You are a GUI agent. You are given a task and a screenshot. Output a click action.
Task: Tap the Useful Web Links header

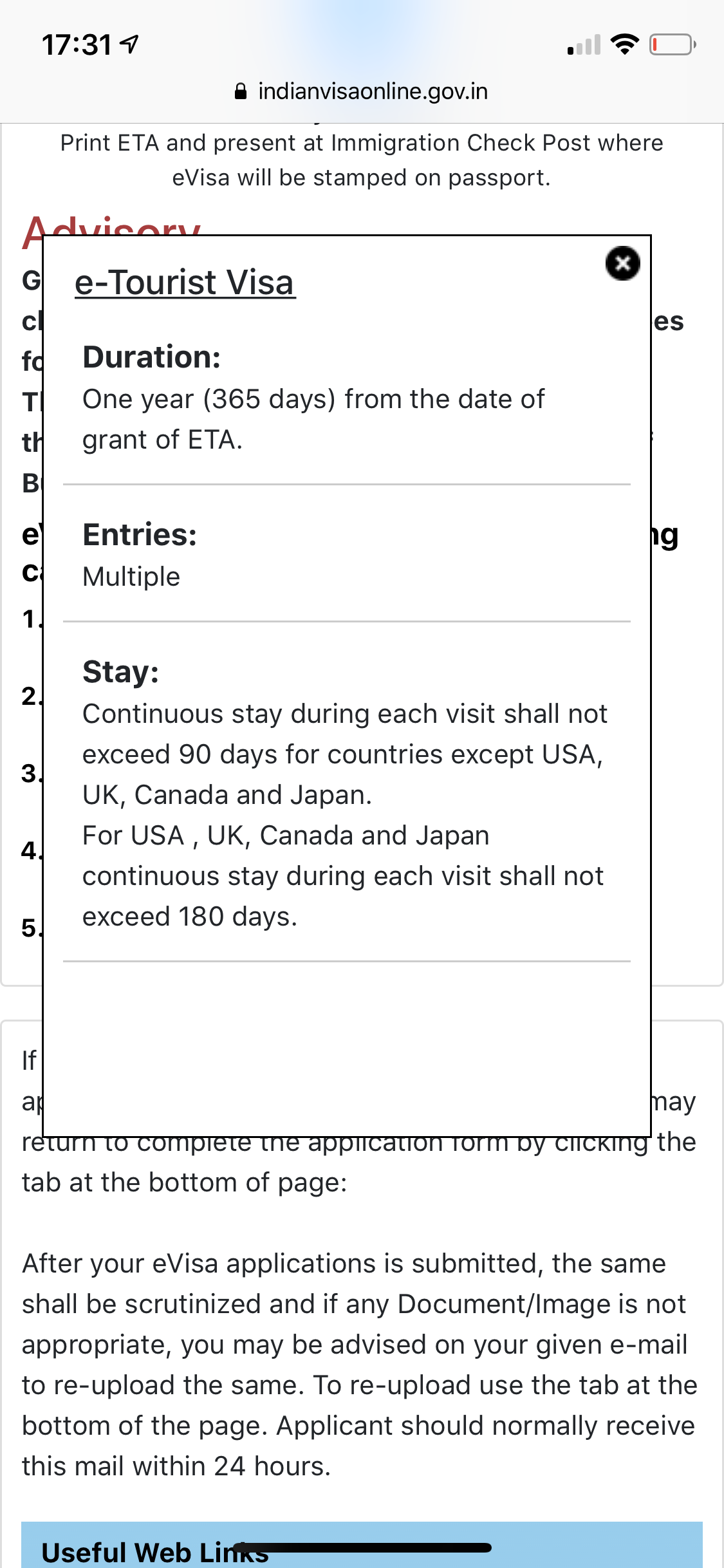click(154, 1551)
